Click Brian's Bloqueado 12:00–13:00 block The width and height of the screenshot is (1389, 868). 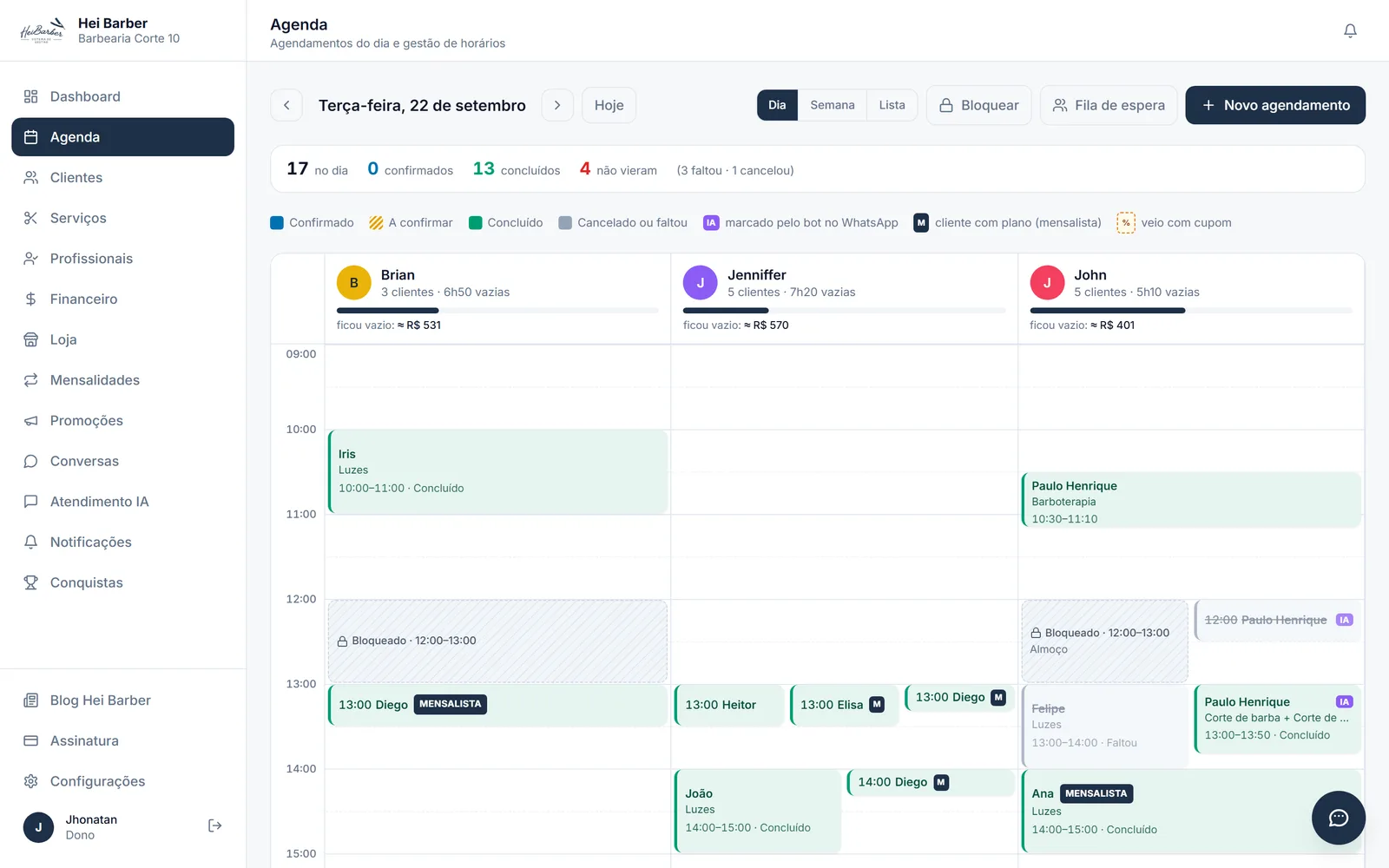pos(497,641)
